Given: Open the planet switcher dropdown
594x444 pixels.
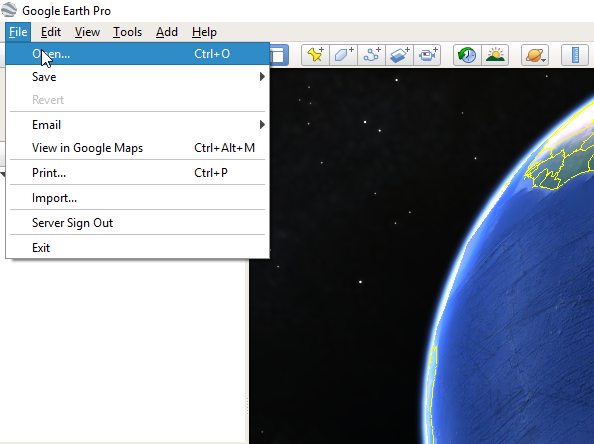Looking at the screenshot, I should tap(535, 55).
